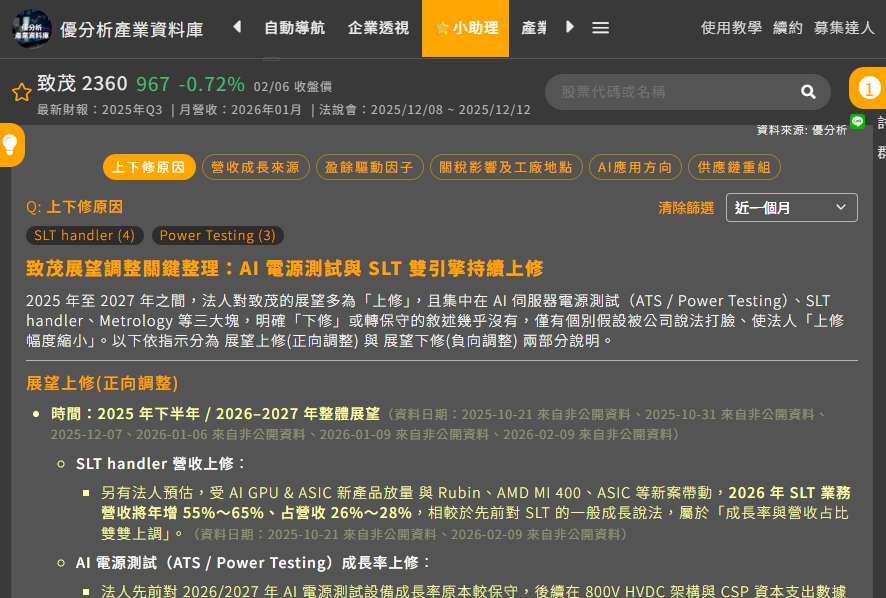This screenshot has height=598, width=886.
Task: Click the left arrow in navigation bar
Action: 237,28
